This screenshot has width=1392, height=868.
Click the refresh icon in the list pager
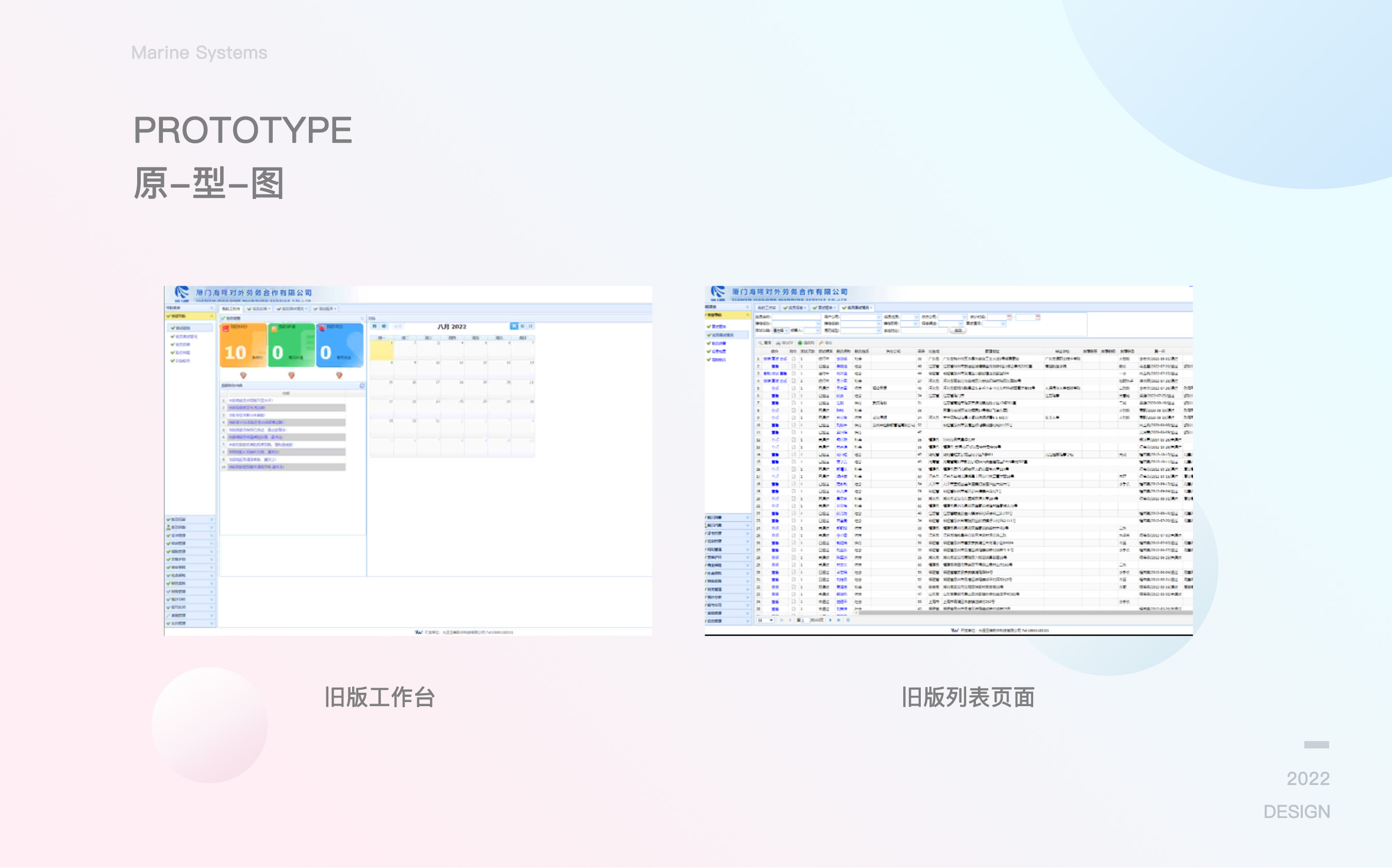849,621
